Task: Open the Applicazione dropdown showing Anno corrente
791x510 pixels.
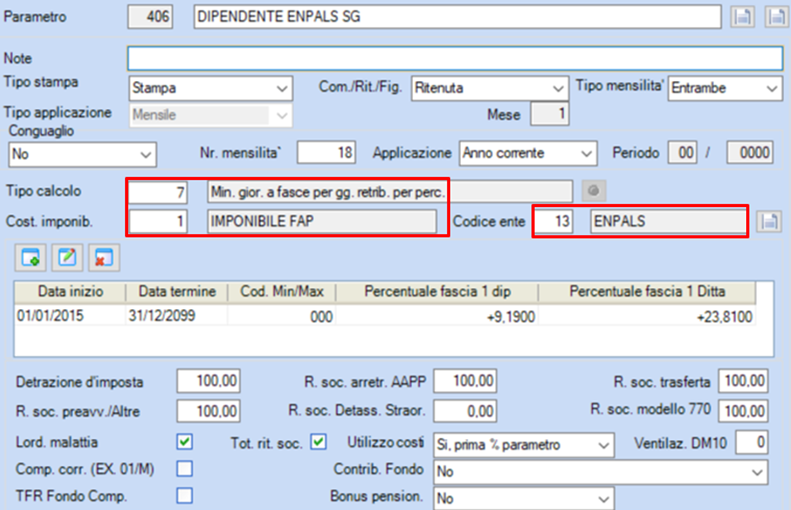Action: [x=528, y=153]
